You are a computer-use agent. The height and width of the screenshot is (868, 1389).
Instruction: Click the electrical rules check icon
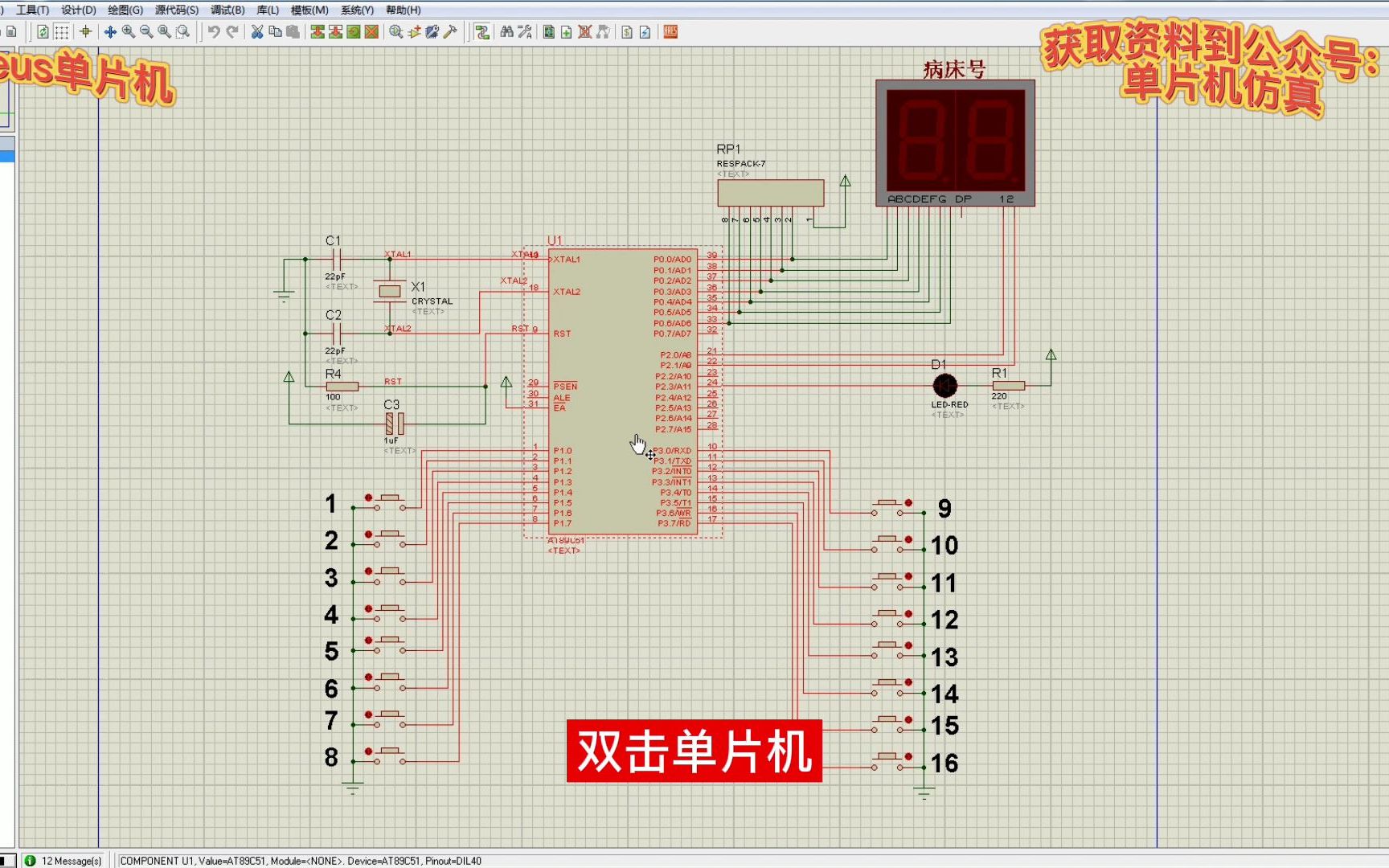click(x=645, y=31)
